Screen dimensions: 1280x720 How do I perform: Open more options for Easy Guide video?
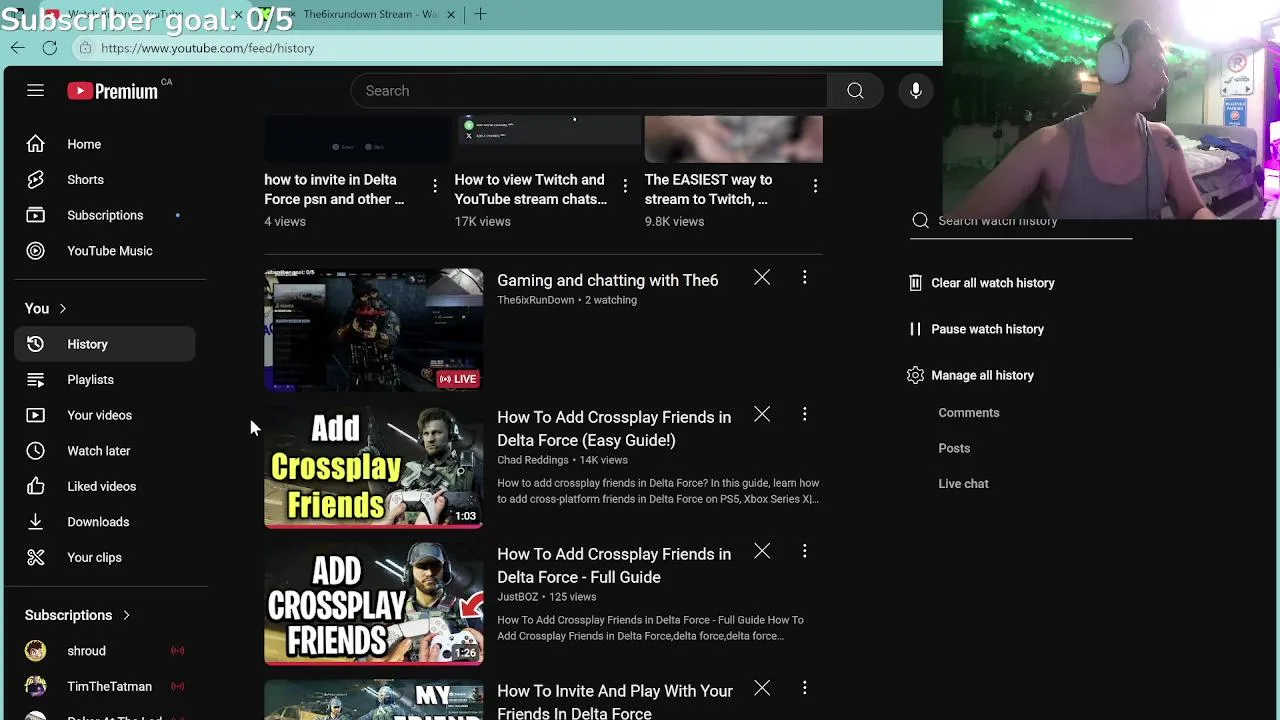804,414
